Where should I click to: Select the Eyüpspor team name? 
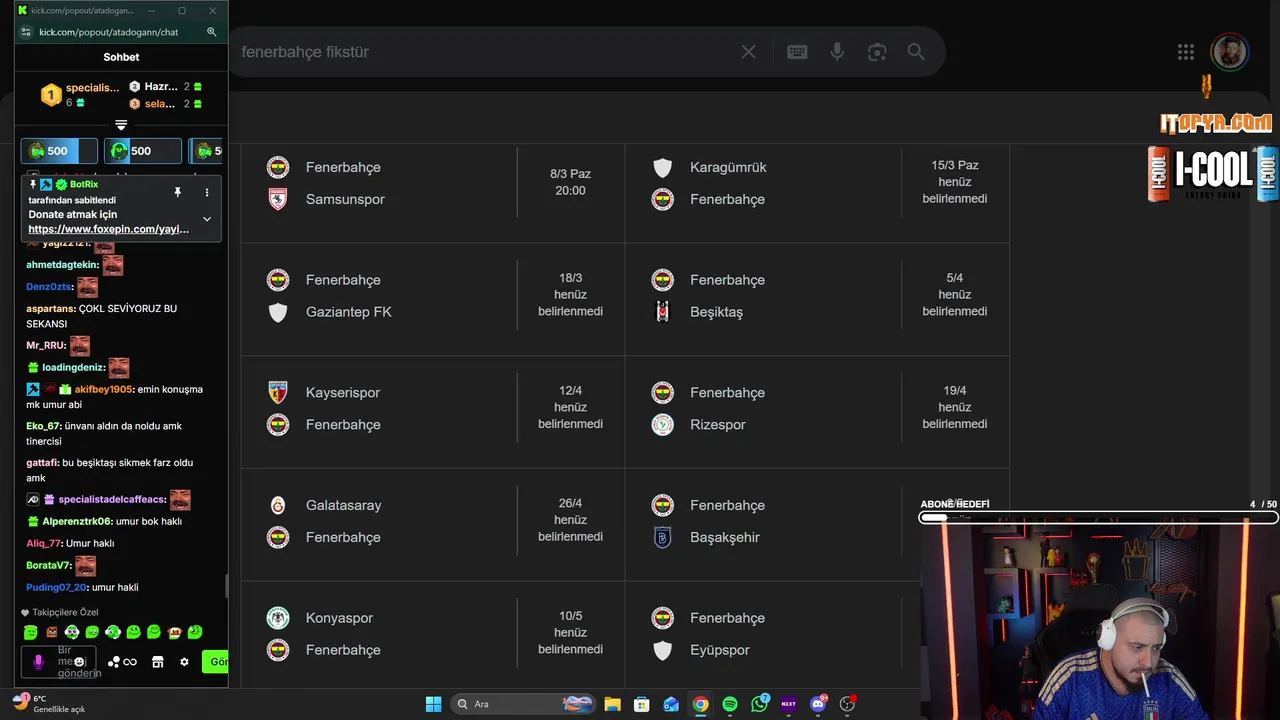[x=720, y=650]
